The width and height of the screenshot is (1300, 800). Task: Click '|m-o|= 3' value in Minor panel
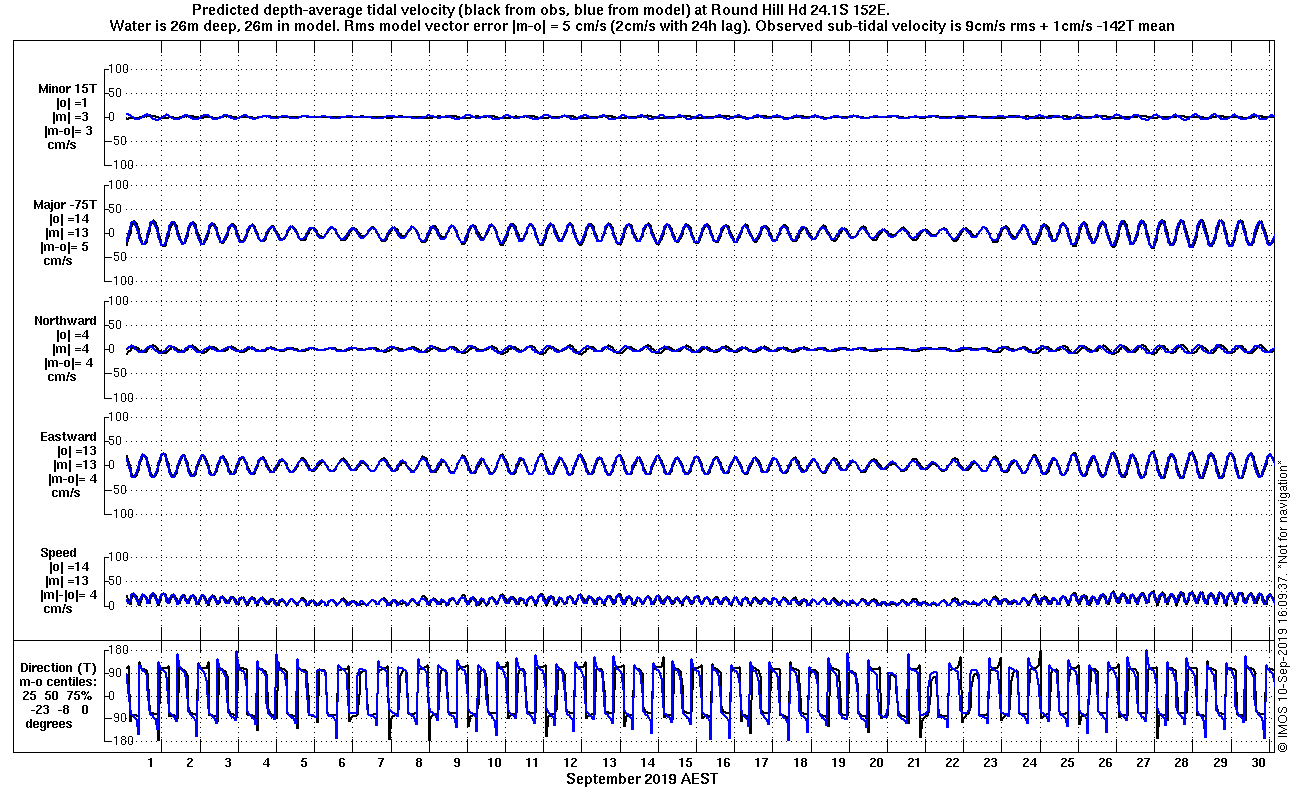69,131
